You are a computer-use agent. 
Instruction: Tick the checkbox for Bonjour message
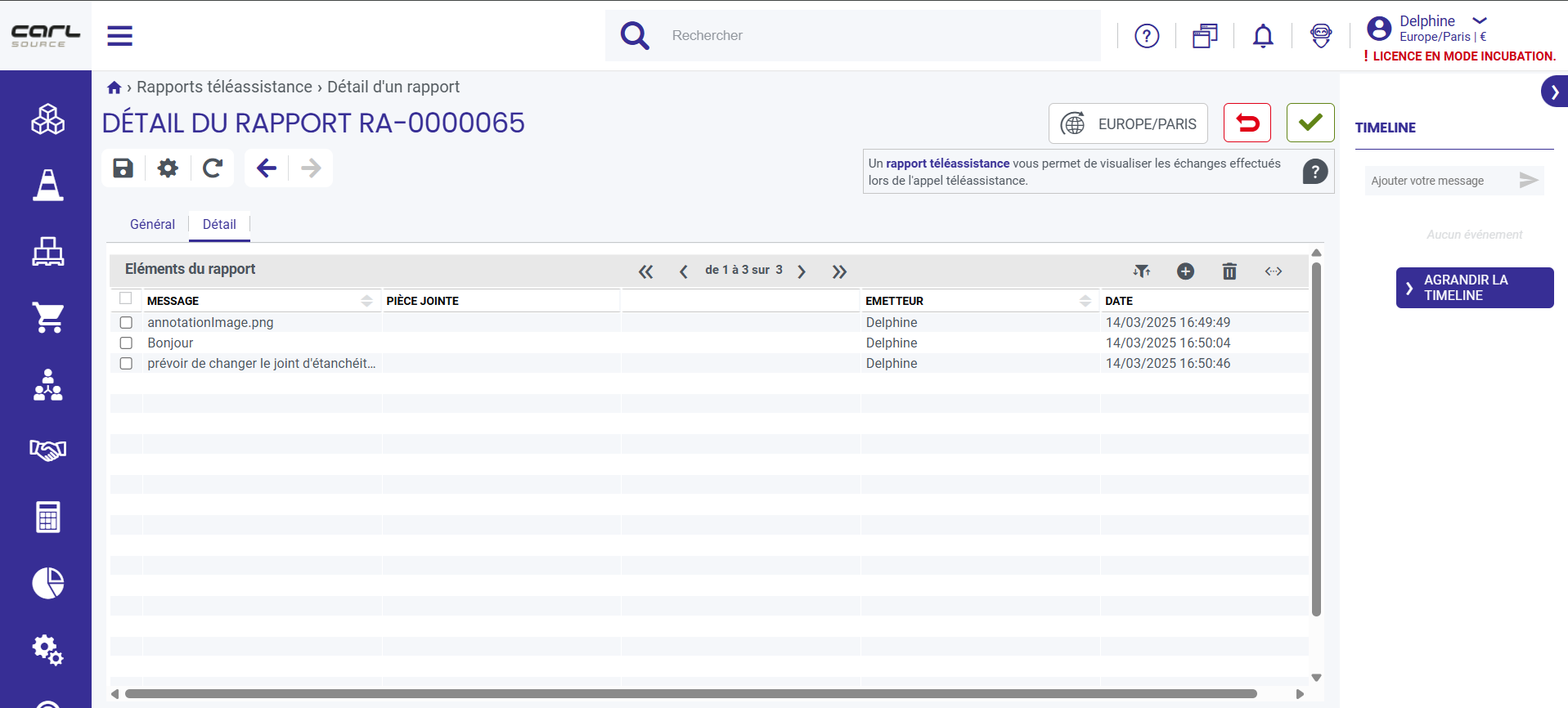point(126,343)
